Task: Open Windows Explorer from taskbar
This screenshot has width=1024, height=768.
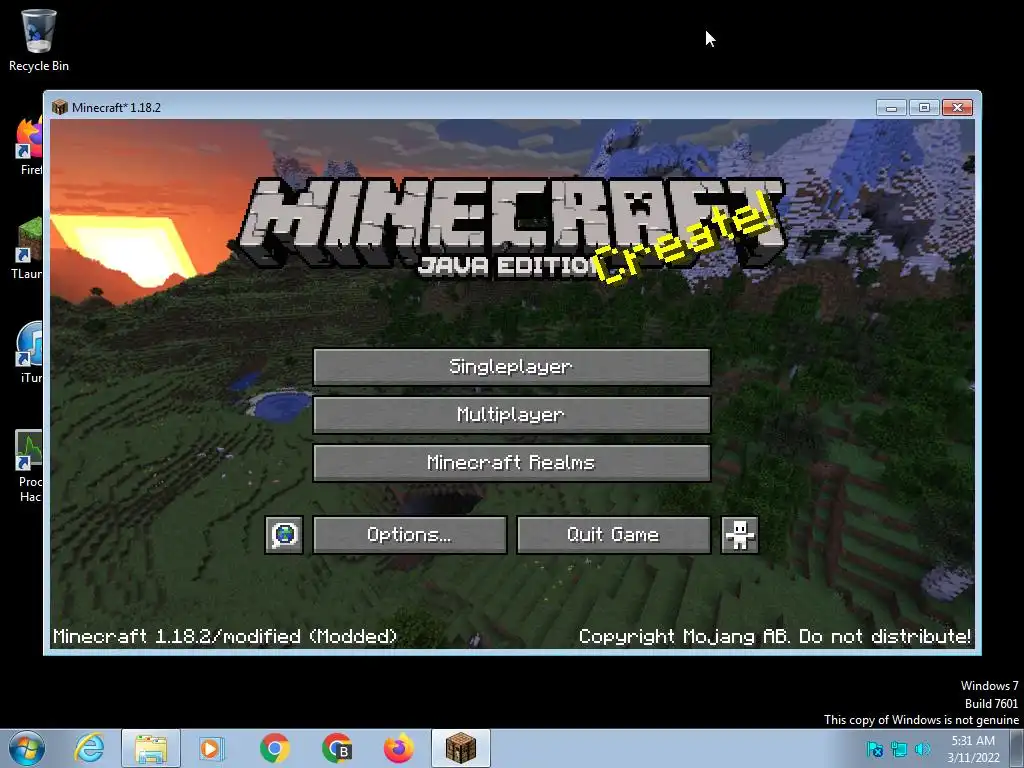Action: pos(151,748)
